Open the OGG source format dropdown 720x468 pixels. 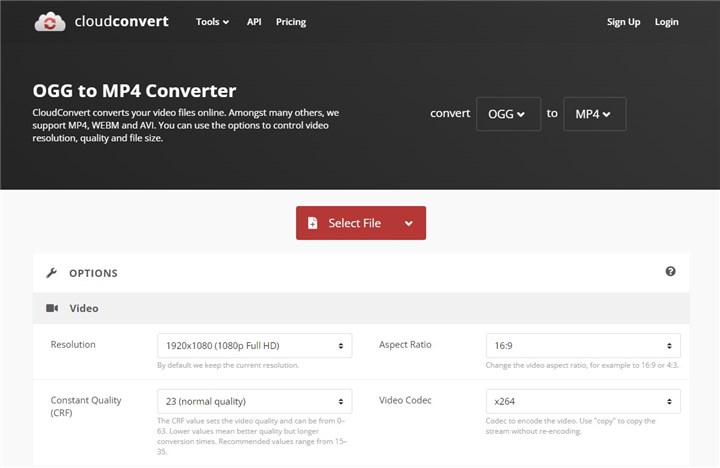tap(508, 114)
